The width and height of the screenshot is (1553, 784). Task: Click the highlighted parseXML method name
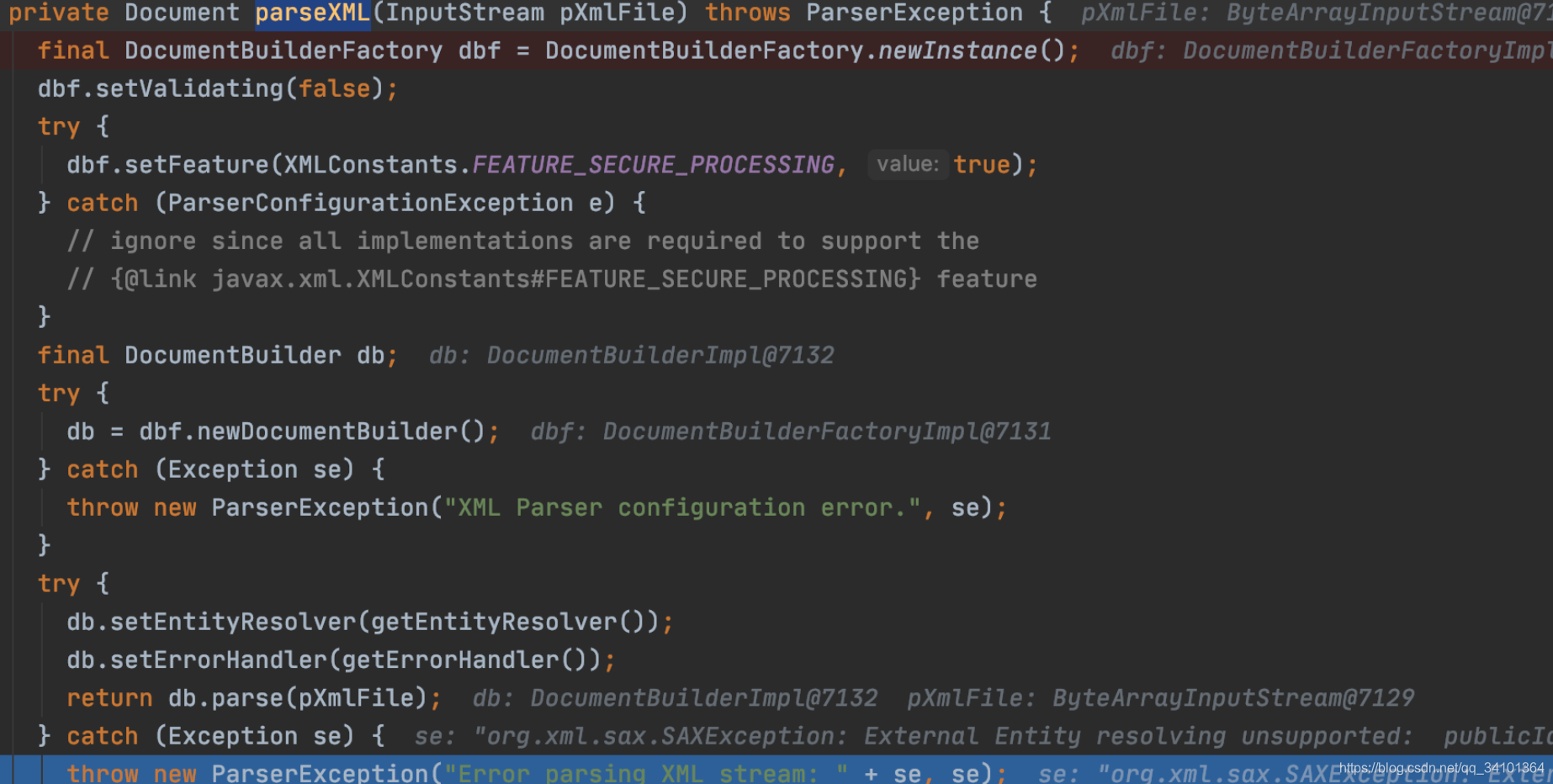(x=313, y=13)
